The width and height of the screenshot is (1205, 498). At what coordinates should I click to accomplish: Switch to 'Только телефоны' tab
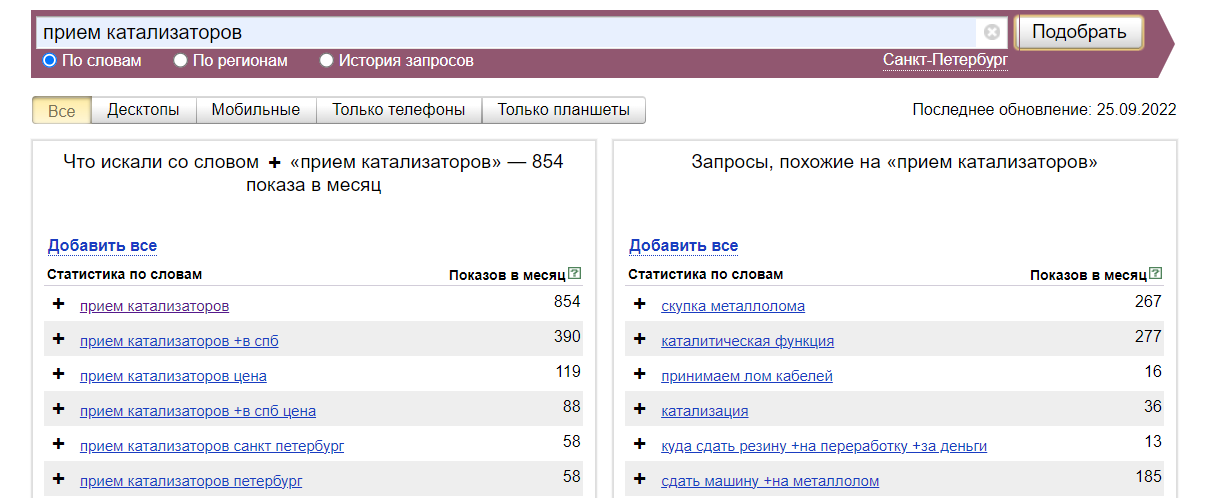(x=399, y=110)
